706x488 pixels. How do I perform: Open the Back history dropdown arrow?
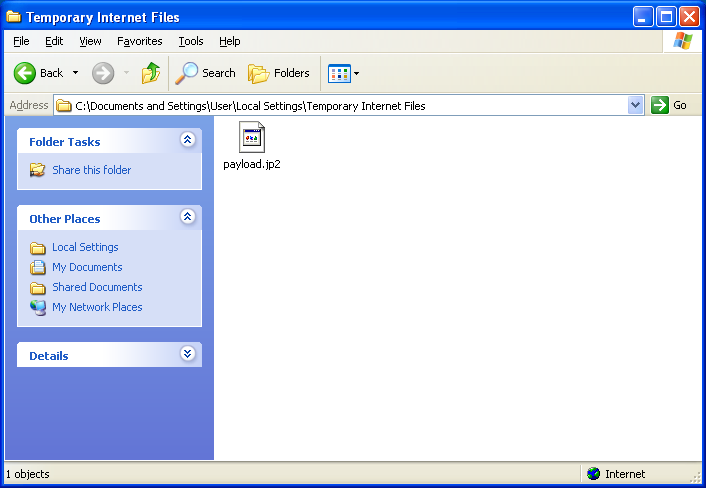(x=75, y=73)
